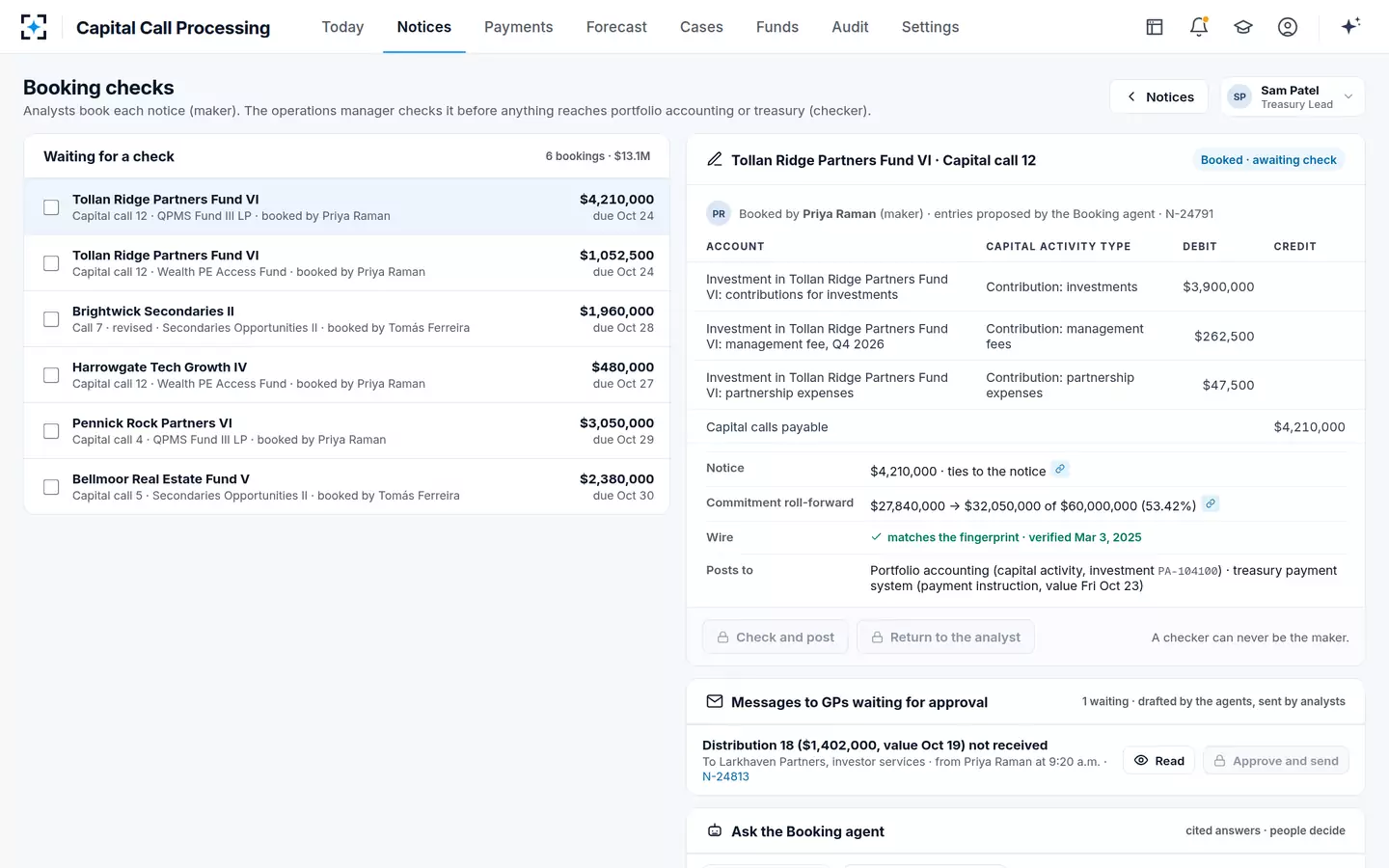Read the Distribution 18 message
Image resolution: width=1389 pixels, height=868 pixels.
click(x=1158, y=761)
